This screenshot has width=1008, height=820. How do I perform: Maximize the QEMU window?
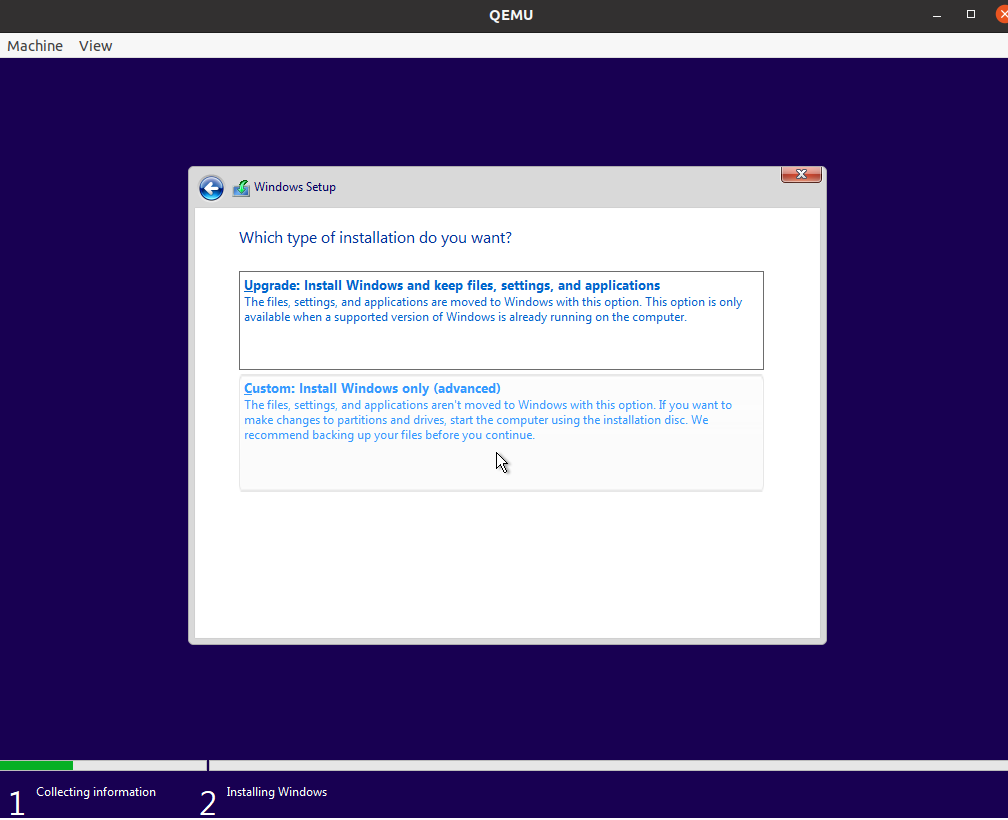(x=971, y=14)
